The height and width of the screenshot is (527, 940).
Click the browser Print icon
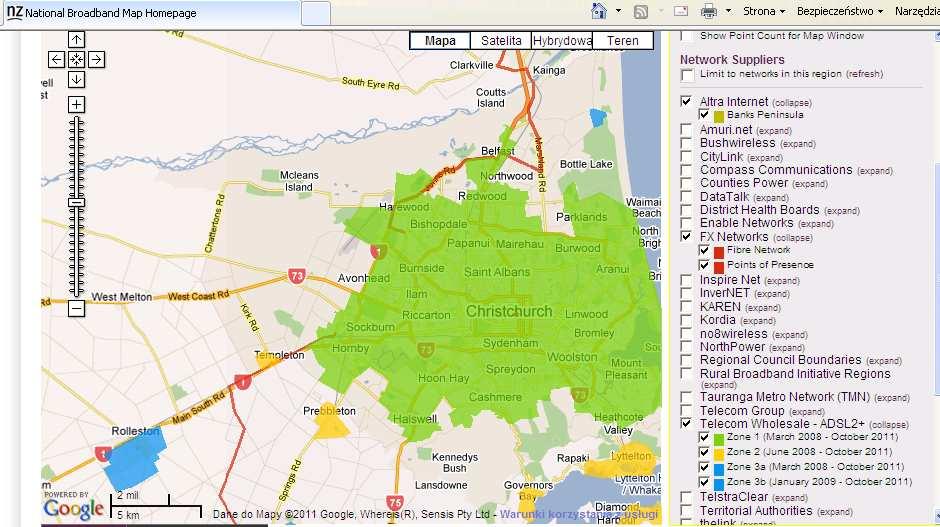point(709,11)
